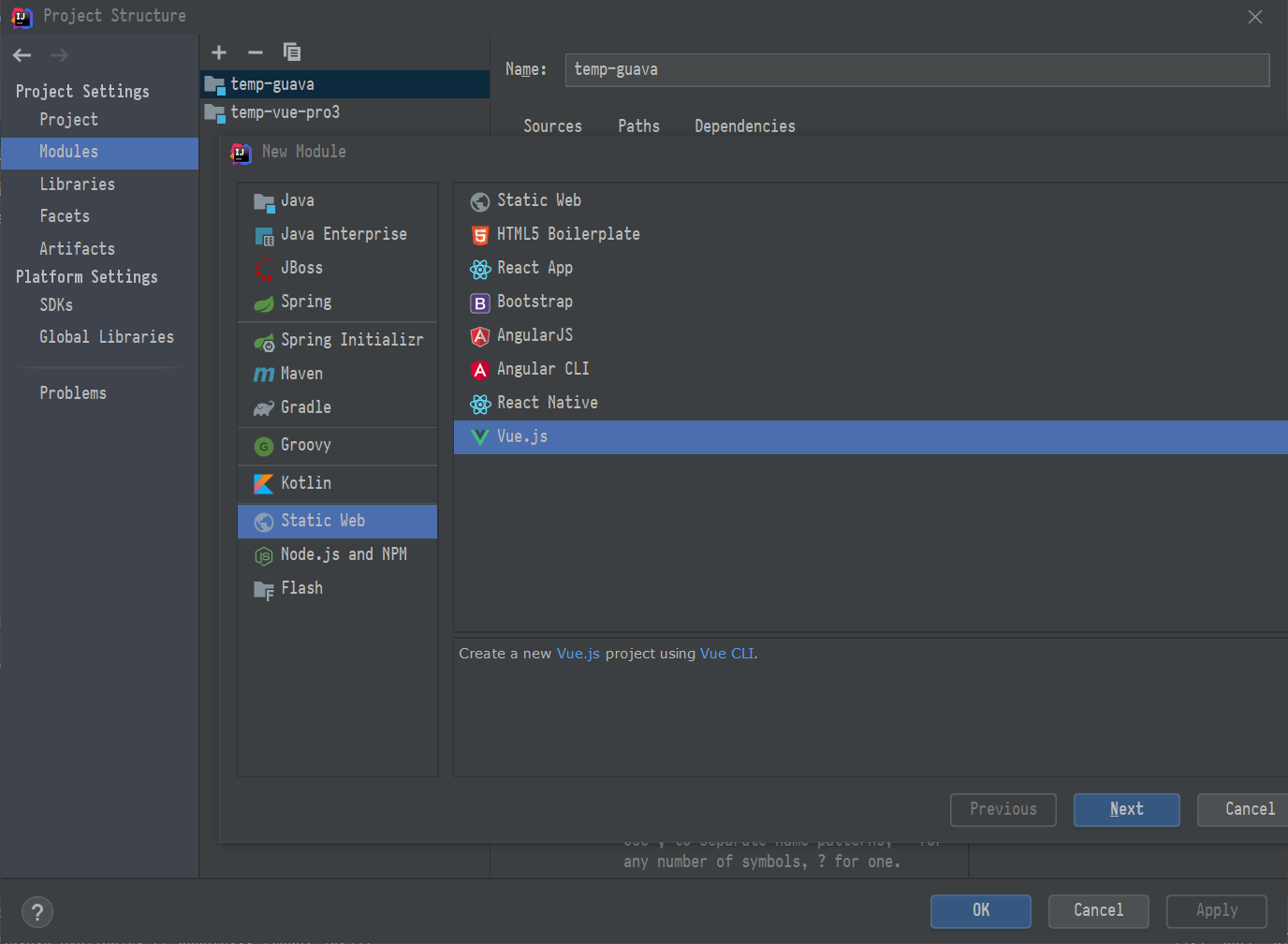Image resolution: width=1288 pixels, height=944 pixels.
Task: Click the Flash folder icon
Action: tap(264, 589)
